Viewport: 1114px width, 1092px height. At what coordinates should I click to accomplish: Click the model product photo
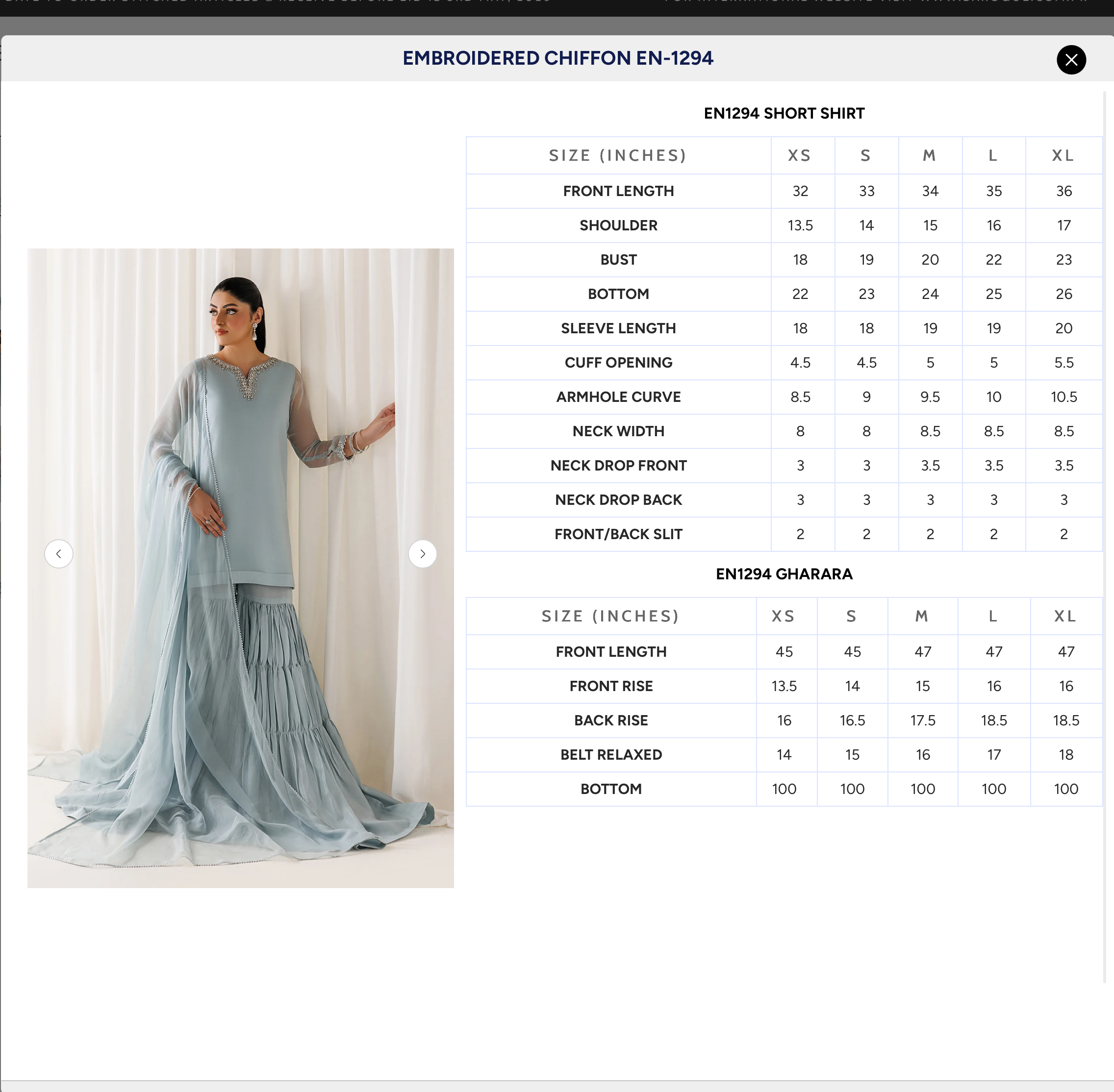pyautogui.click(x=240, y=568)
